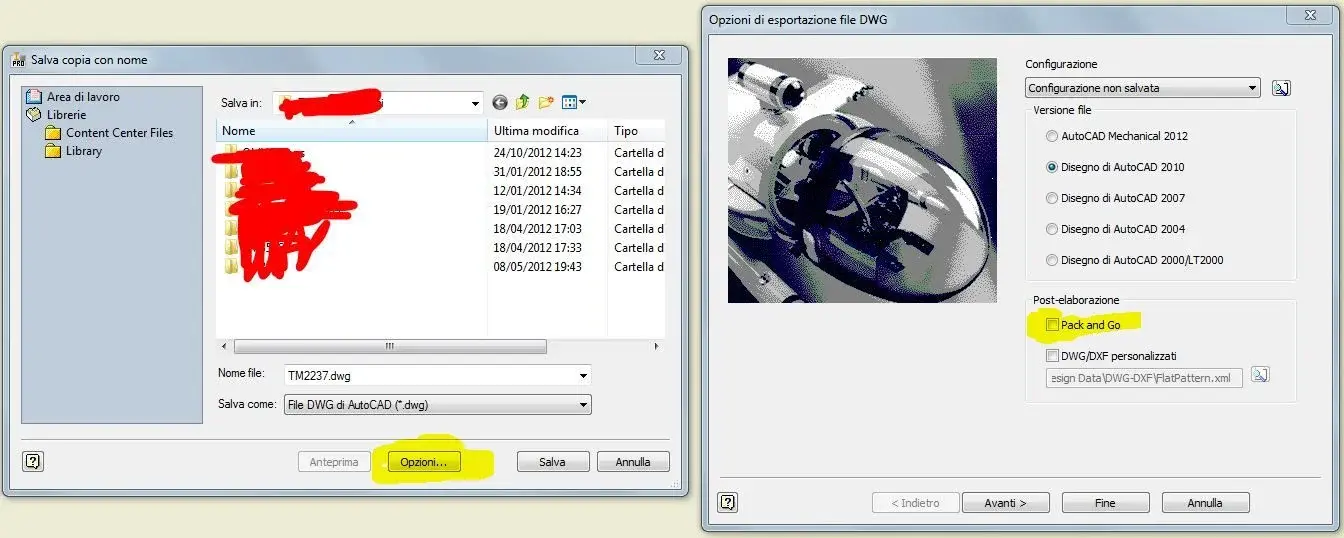Image resolution: width=1344 pixels, height=538 pixels.
Task: Select Libraries icon in sidebar
Action: 34,115
